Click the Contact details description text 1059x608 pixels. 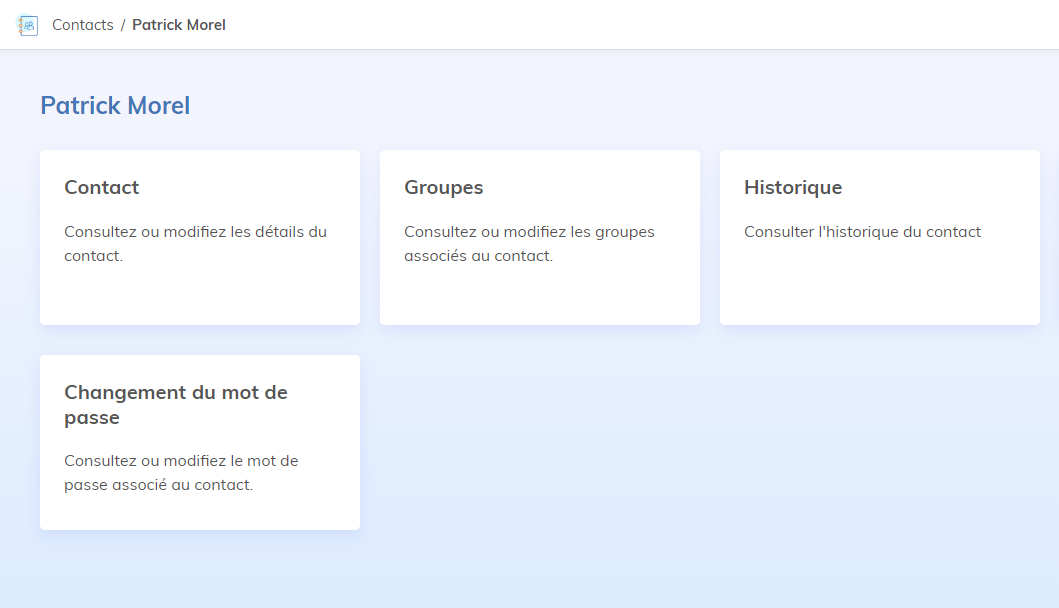195,243
